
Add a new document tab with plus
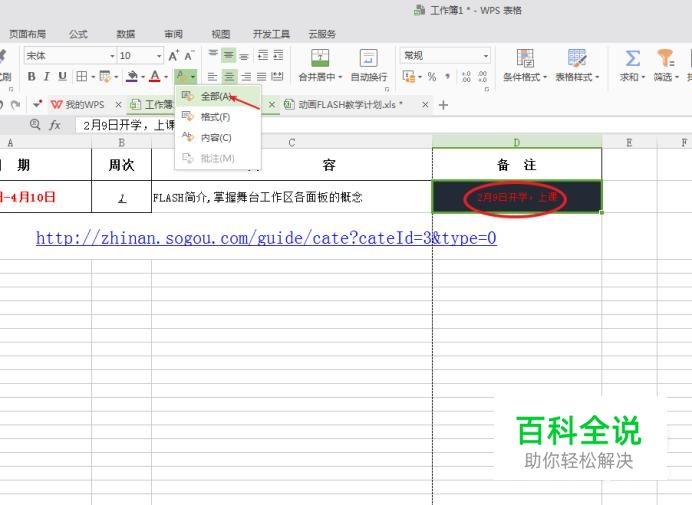pos(444,105)
